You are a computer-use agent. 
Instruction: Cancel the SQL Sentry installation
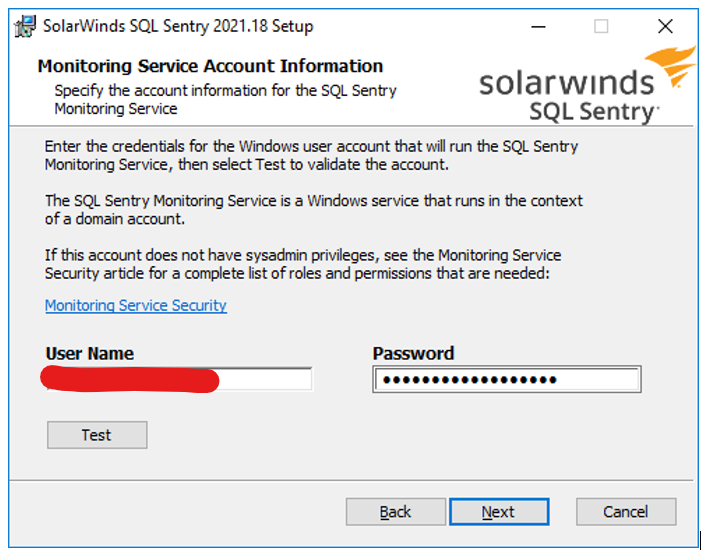pos(626,512)
